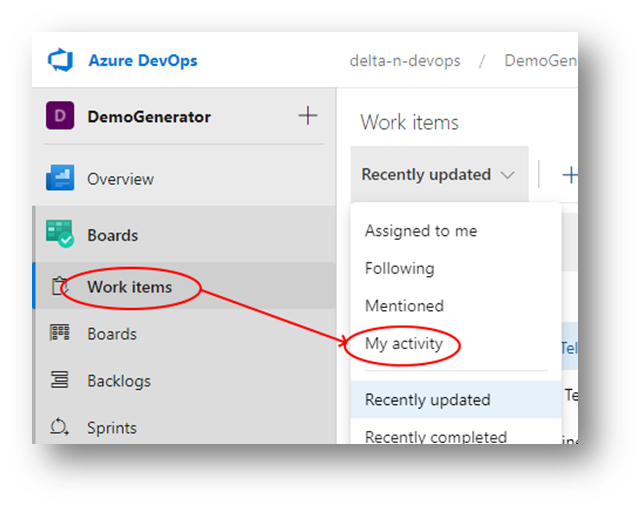Open Boards sub-item under Work items
The image size is (643, 509).
pyautogui.click(x=112, y=334)
